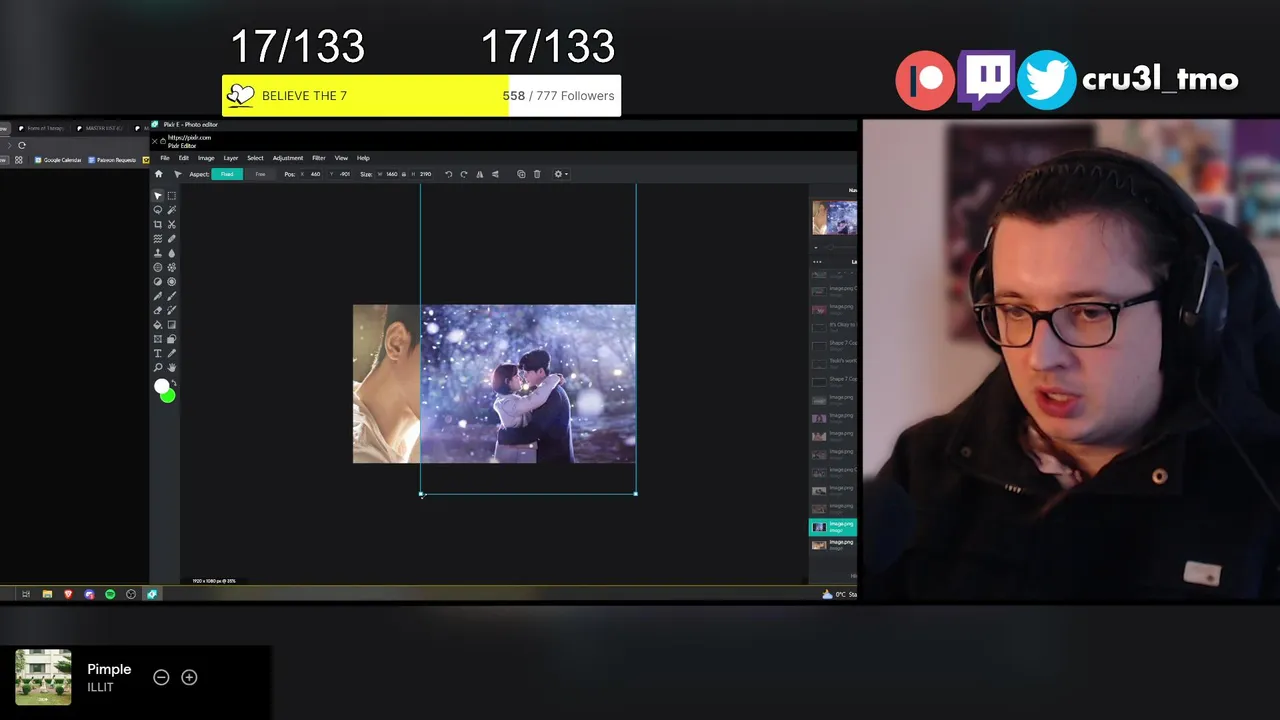Select the Marquee selection tool
Screen dimensions: 1280x720
click(x=172, y=196)
